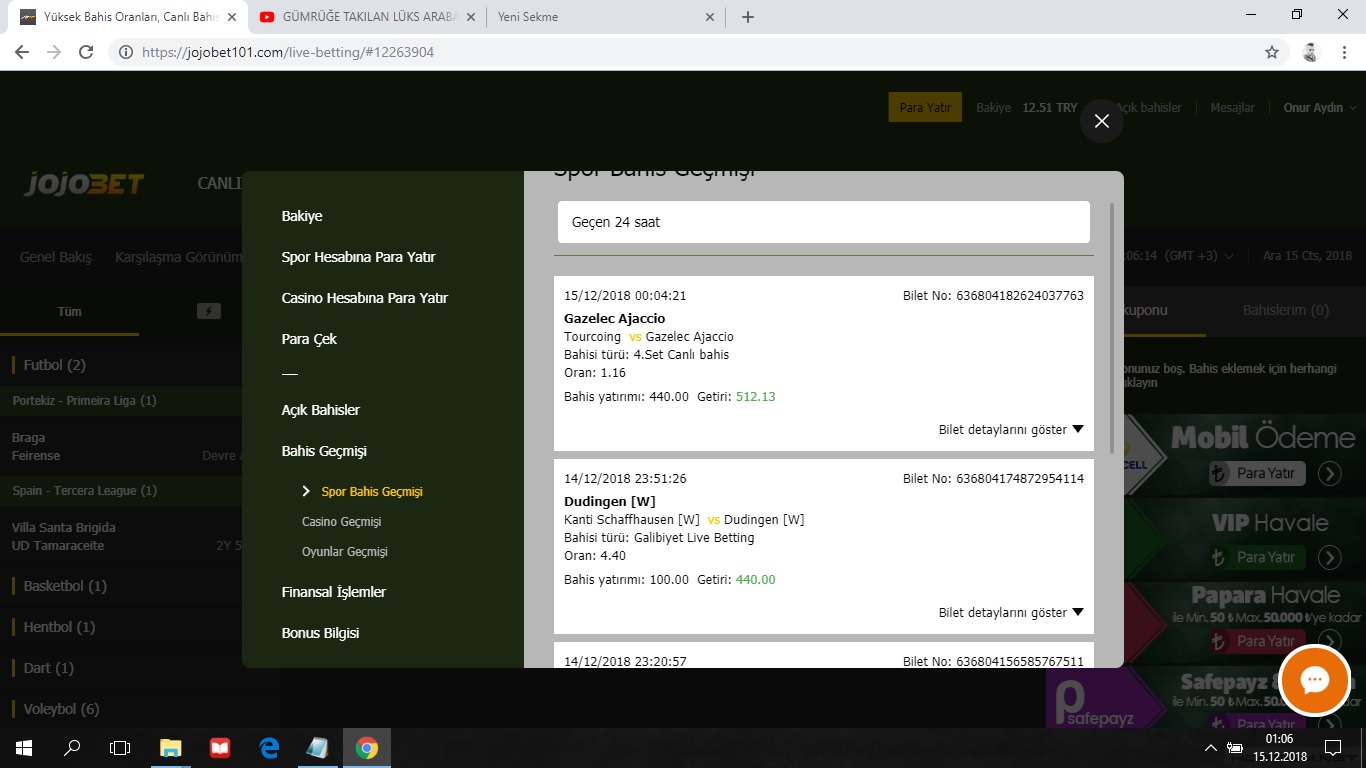Click Mobil Ödeme Para Yatır arrow icon

click(1329, 473)
